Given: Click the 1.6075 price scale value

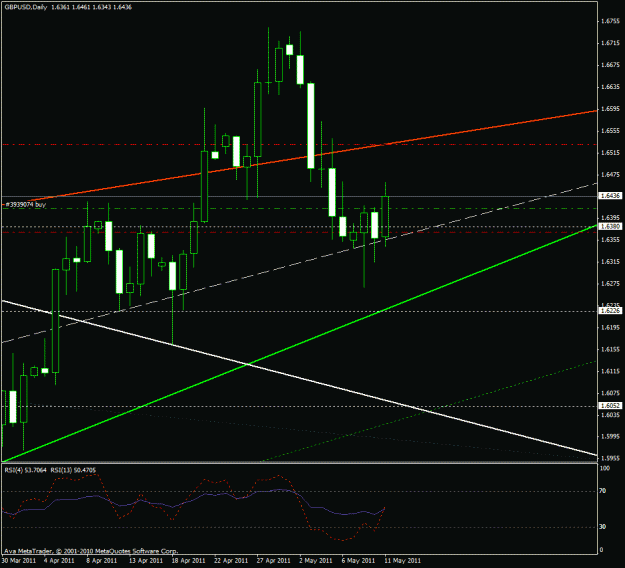Looking at the screenshot, I should coord(611,393).
